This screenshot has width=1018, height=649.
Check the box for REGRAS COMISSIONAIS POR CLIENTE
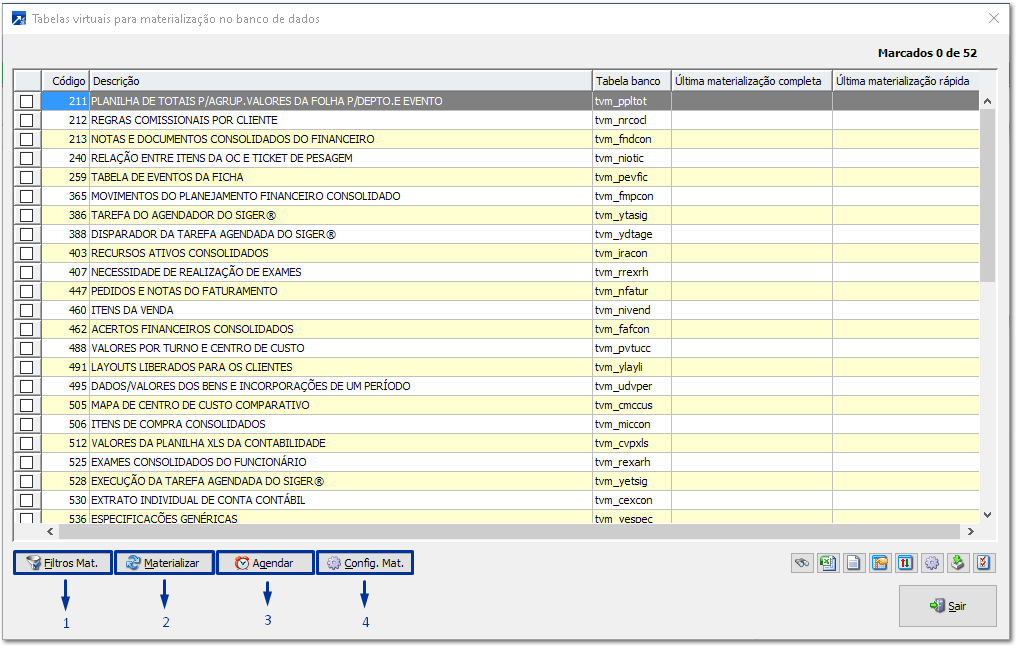(27, 120)
